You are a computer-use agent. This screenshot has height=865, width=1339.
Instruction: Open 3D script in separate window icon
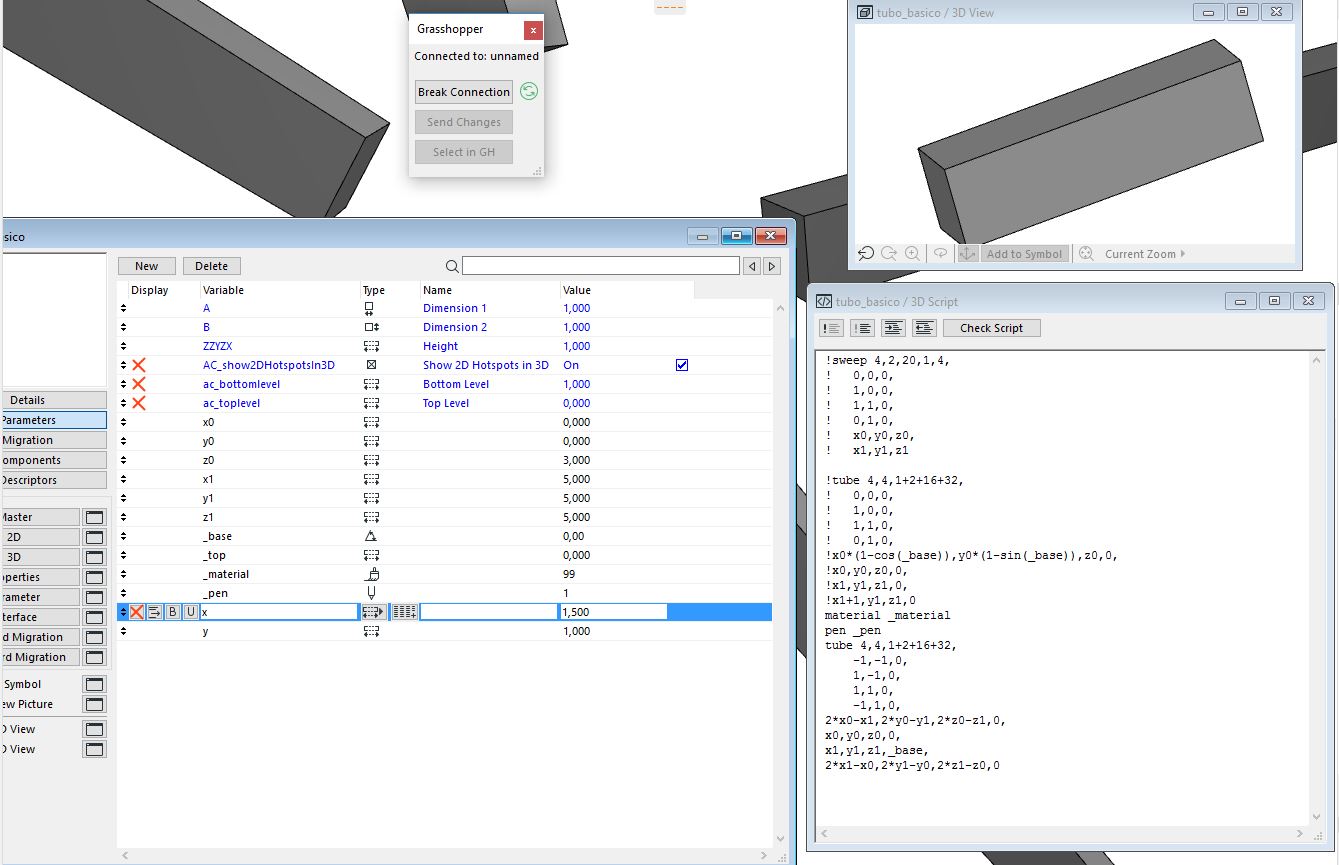94,557
